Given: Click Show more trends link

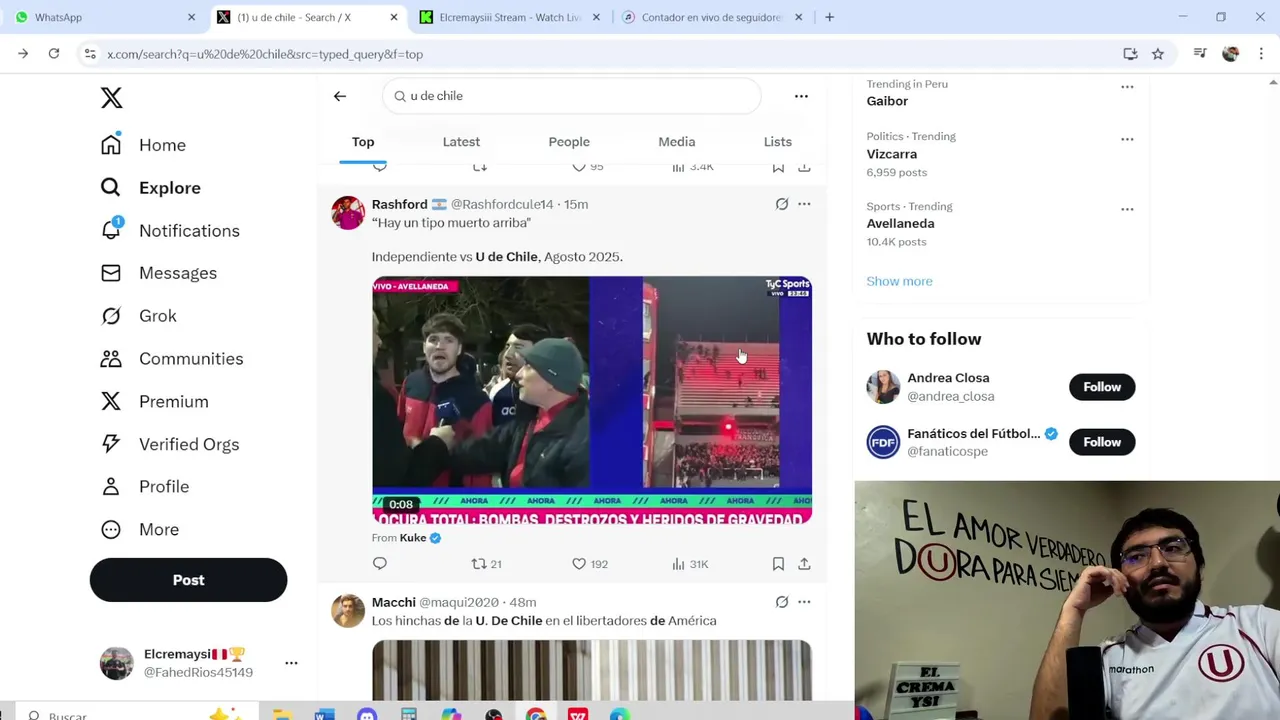Looking at the screenshot, I should pos(899,281).
